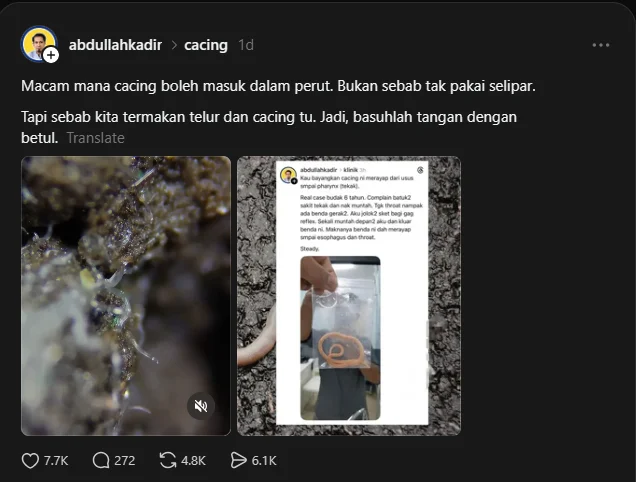The height and width of the screenshot is (482, 636).
Task: Click the chevron between username and cacing
Action: tap(174, 45)
